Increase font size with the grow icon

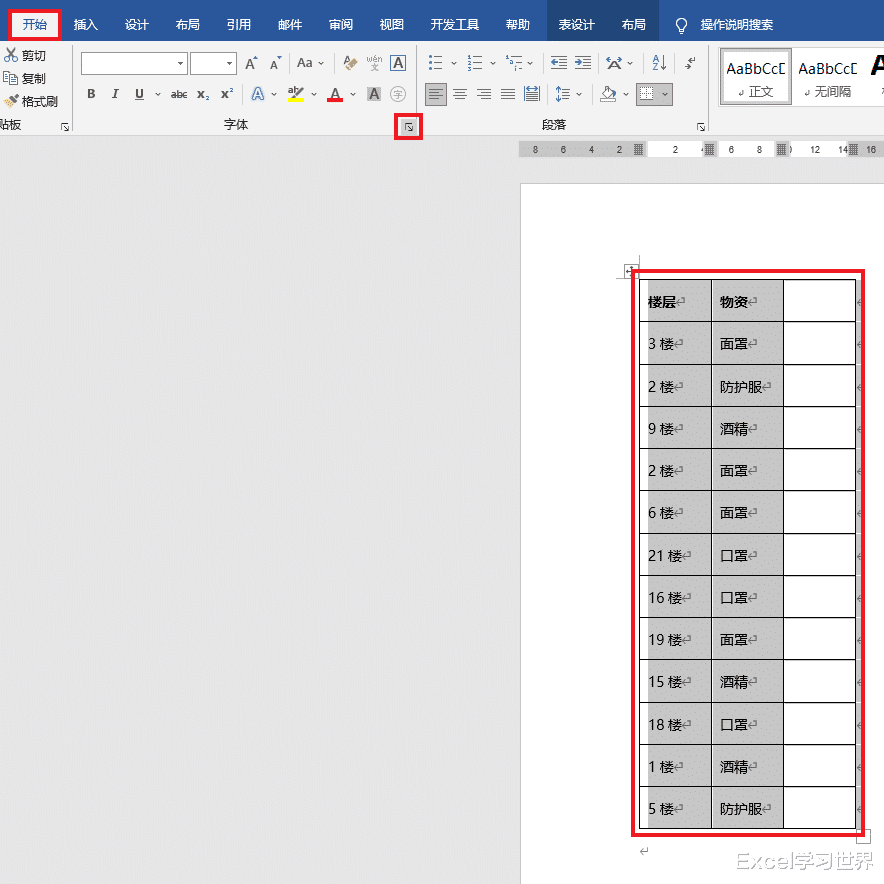click(x=251, y=63)
